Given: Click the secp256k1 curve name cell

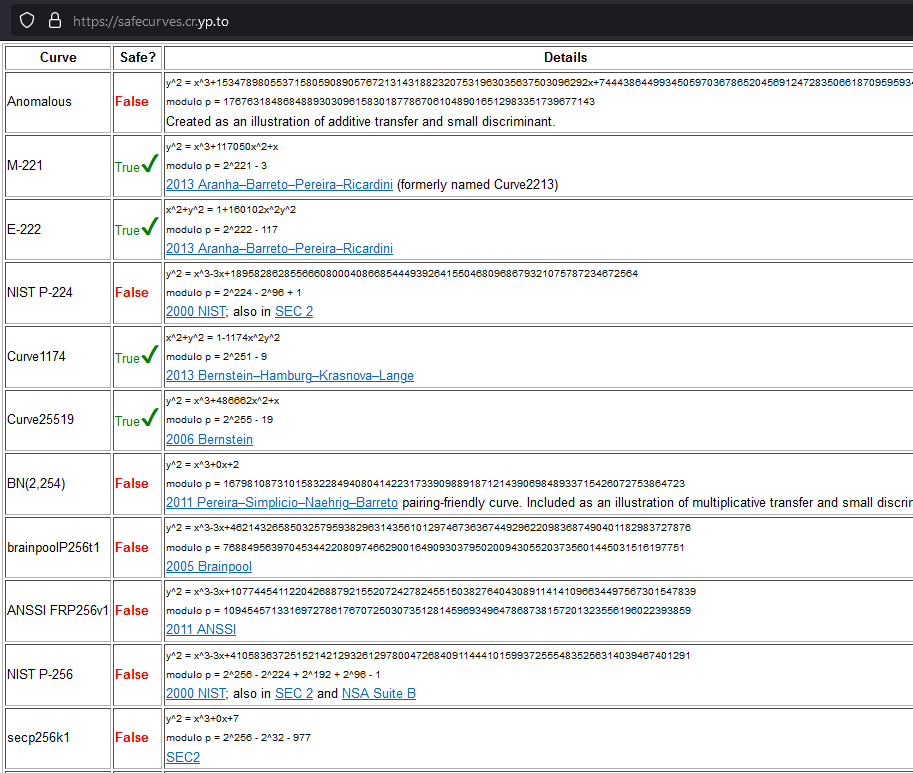Looking at the screenshot, I should 58,737.
